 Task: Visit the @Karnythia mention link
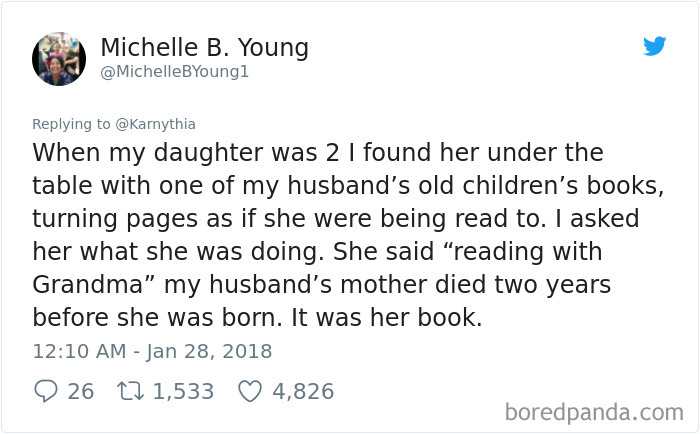155,124
